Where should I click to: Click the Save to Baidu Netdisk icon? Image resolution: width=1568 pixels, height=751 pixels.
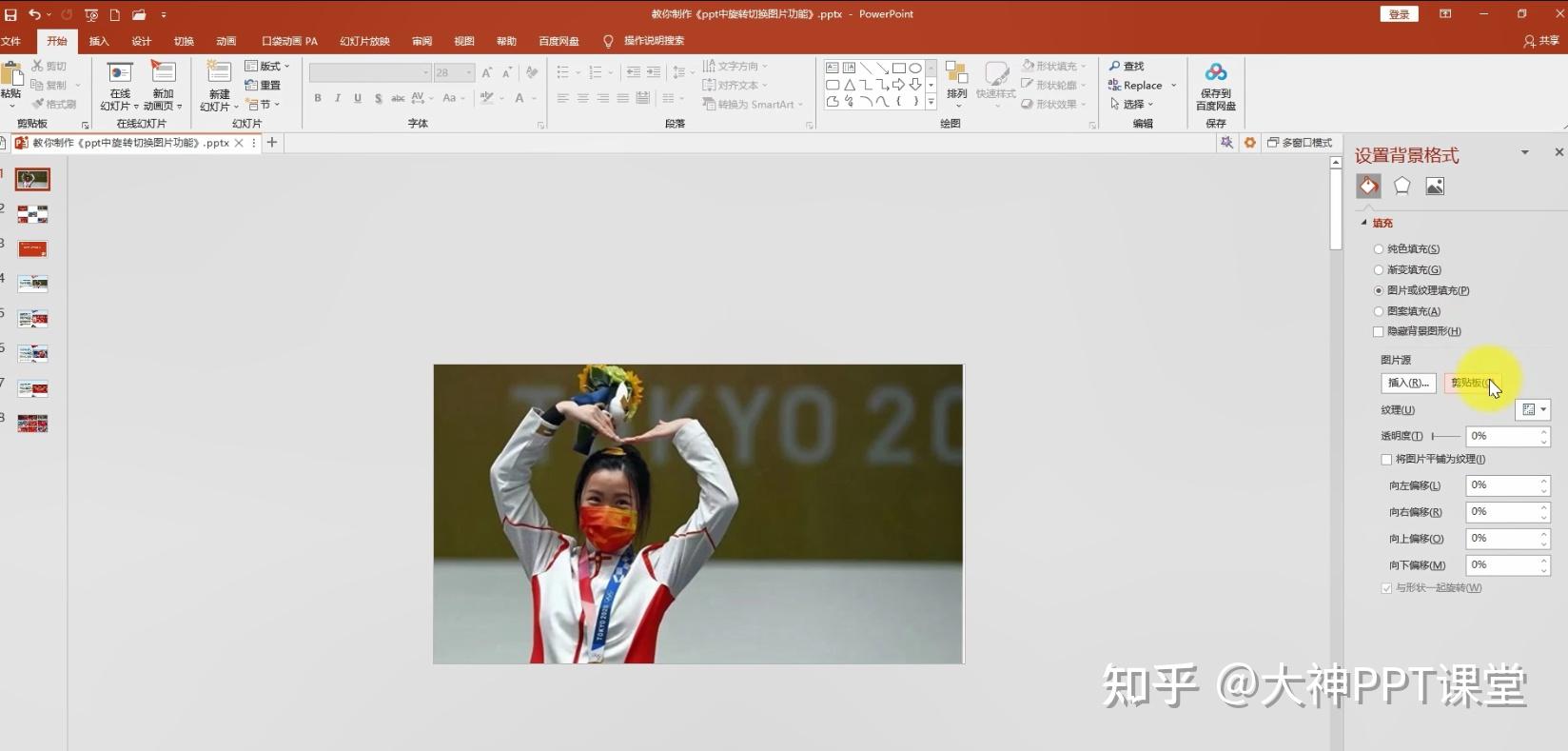[x=1215, y=74]
